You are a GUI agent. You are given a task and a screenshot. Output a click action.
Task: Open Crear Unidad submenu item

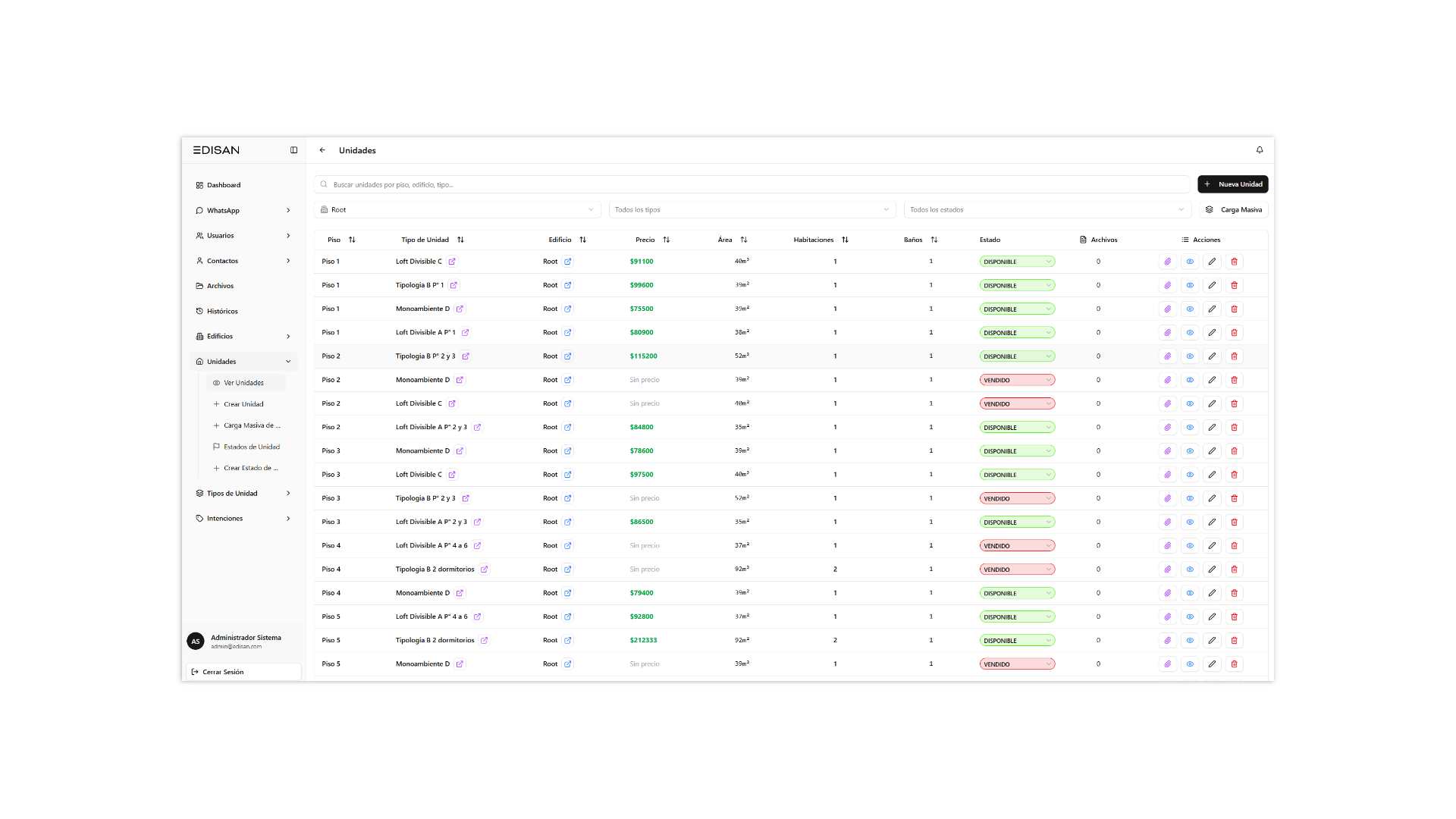(243, 404)
